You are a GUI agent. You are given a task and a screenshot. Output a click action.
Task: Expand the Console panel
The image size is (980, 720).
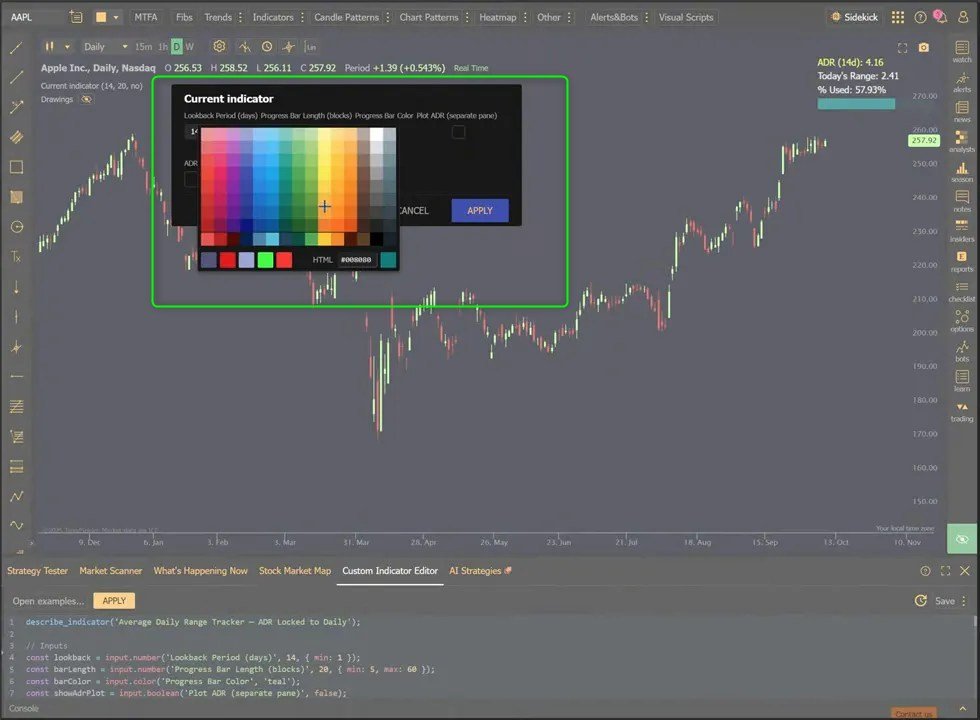(x=962, y=709)
